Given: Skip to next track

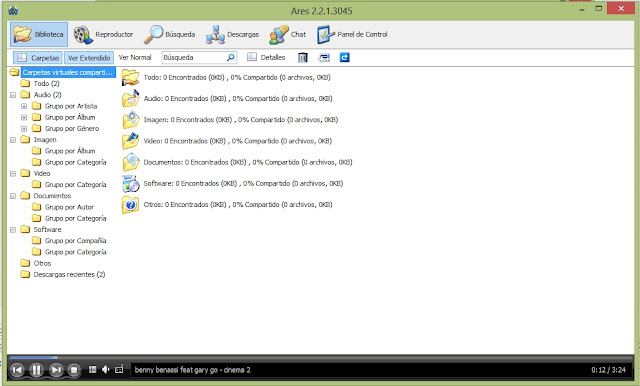Looking at the screenshot, I should [x=56, y=370].
